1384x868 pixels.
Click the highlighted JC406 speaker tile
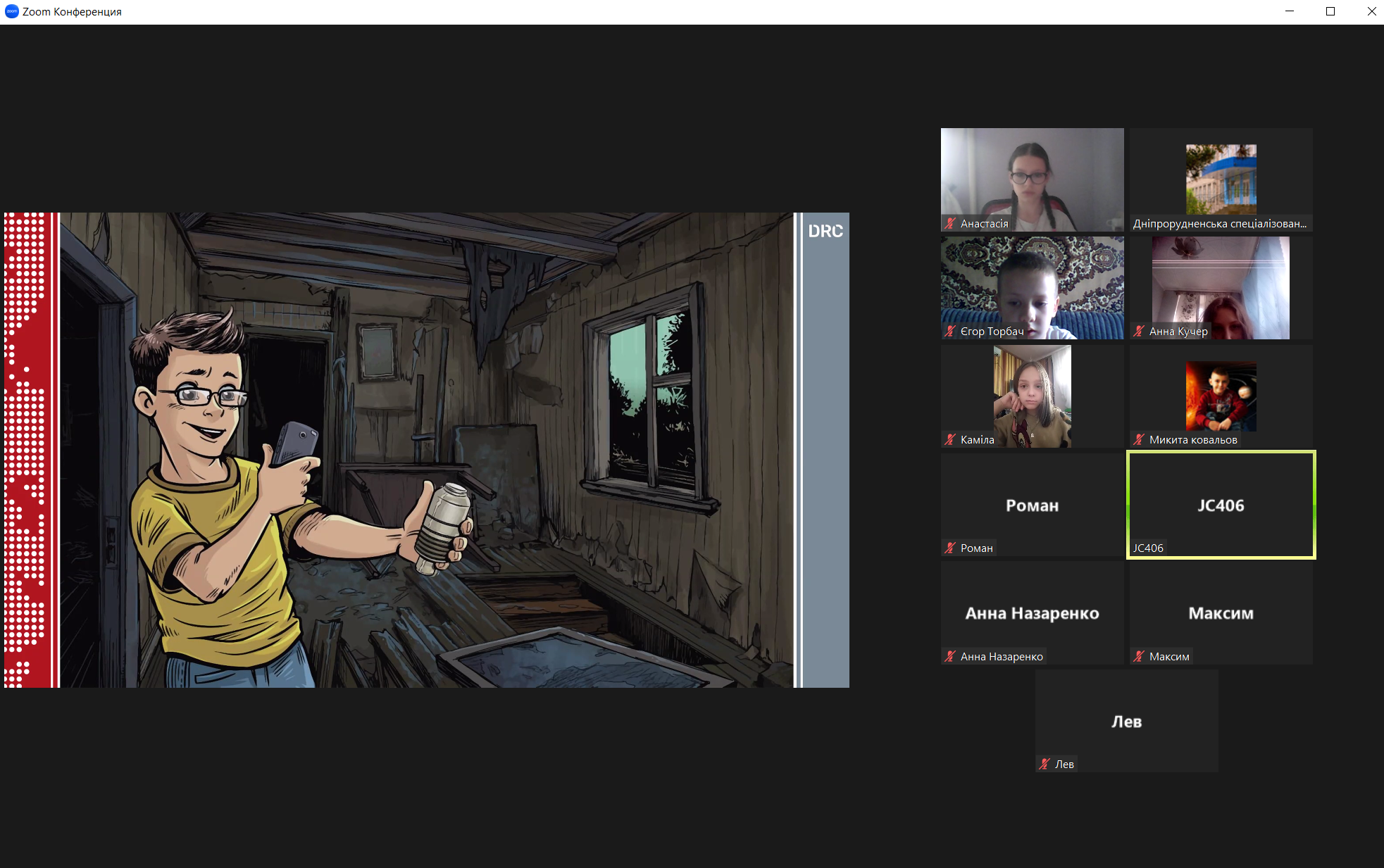[1221, 505]
